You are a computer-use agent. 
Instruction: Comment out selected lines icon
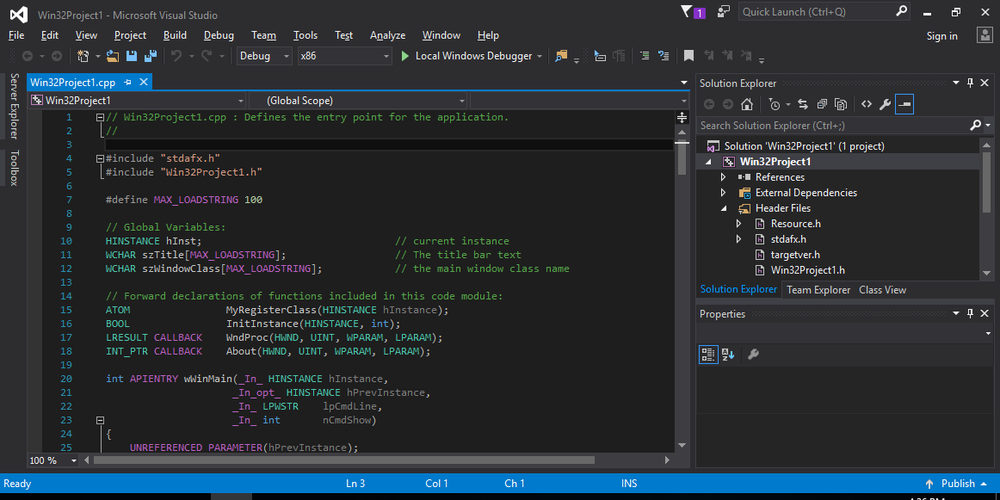[645, 56]
